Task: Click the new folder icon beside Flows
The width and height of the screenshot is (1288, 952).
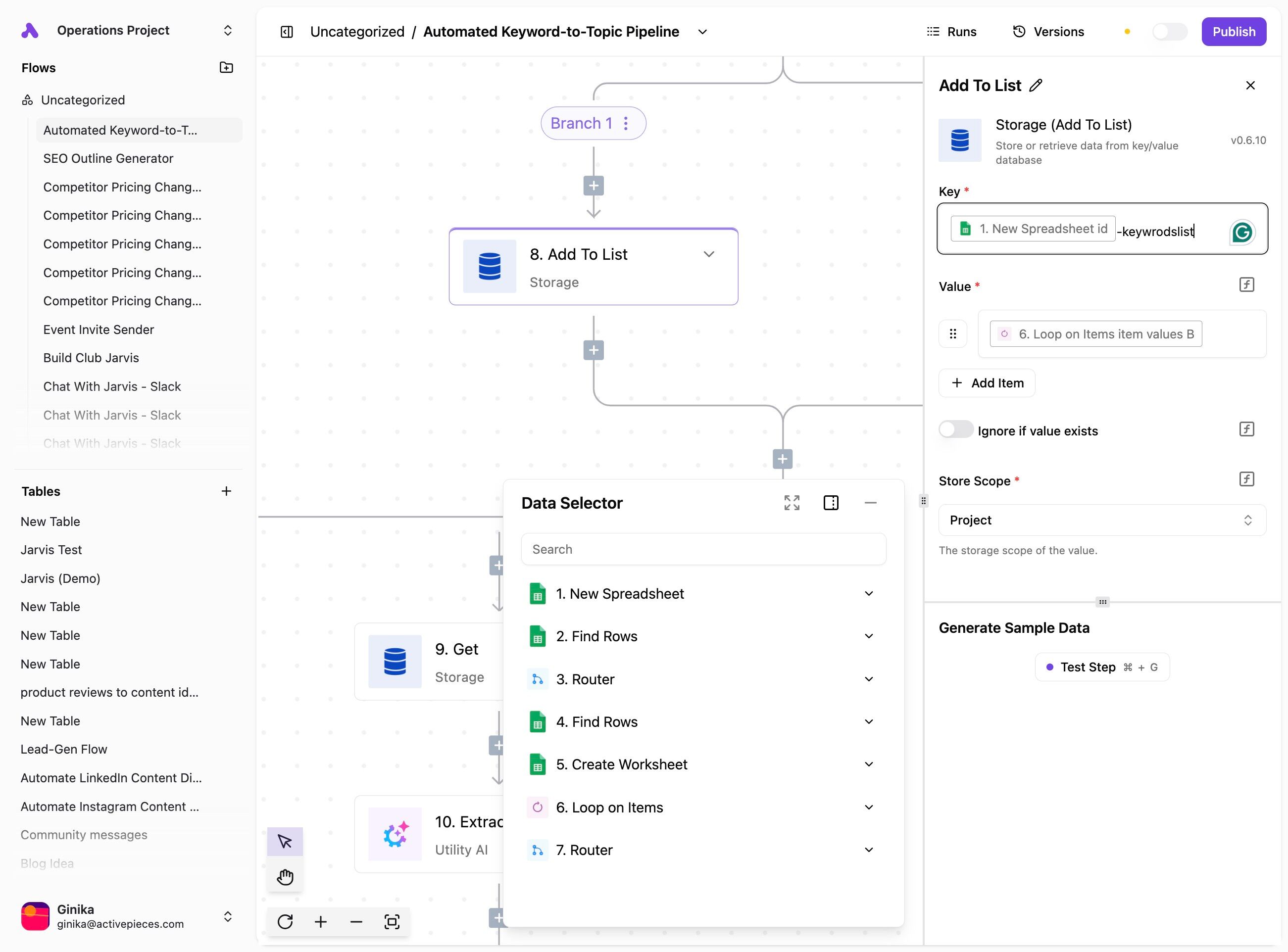Action: 226,67
